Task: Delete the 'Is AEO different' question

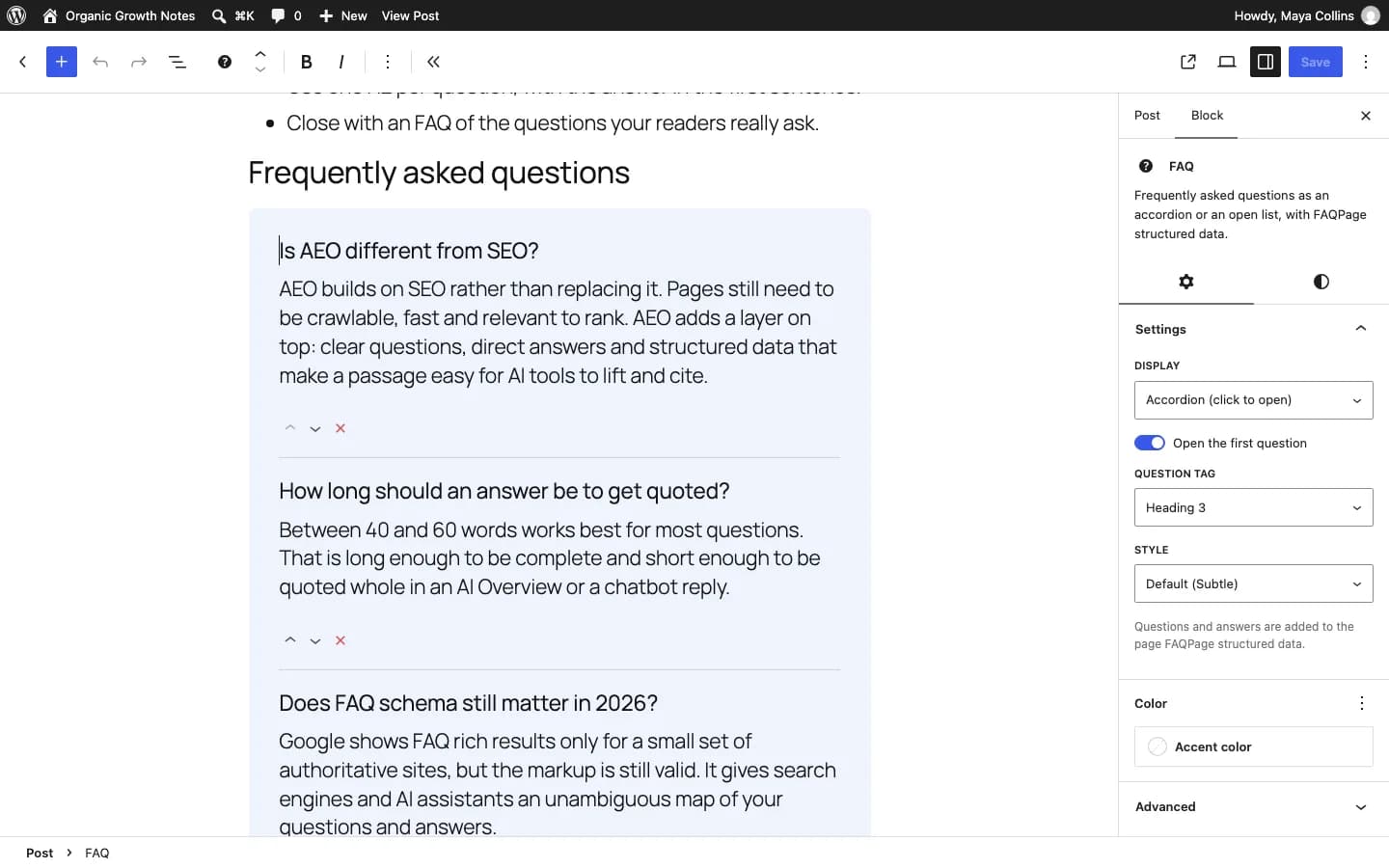Action: click(x=340, y=428)
